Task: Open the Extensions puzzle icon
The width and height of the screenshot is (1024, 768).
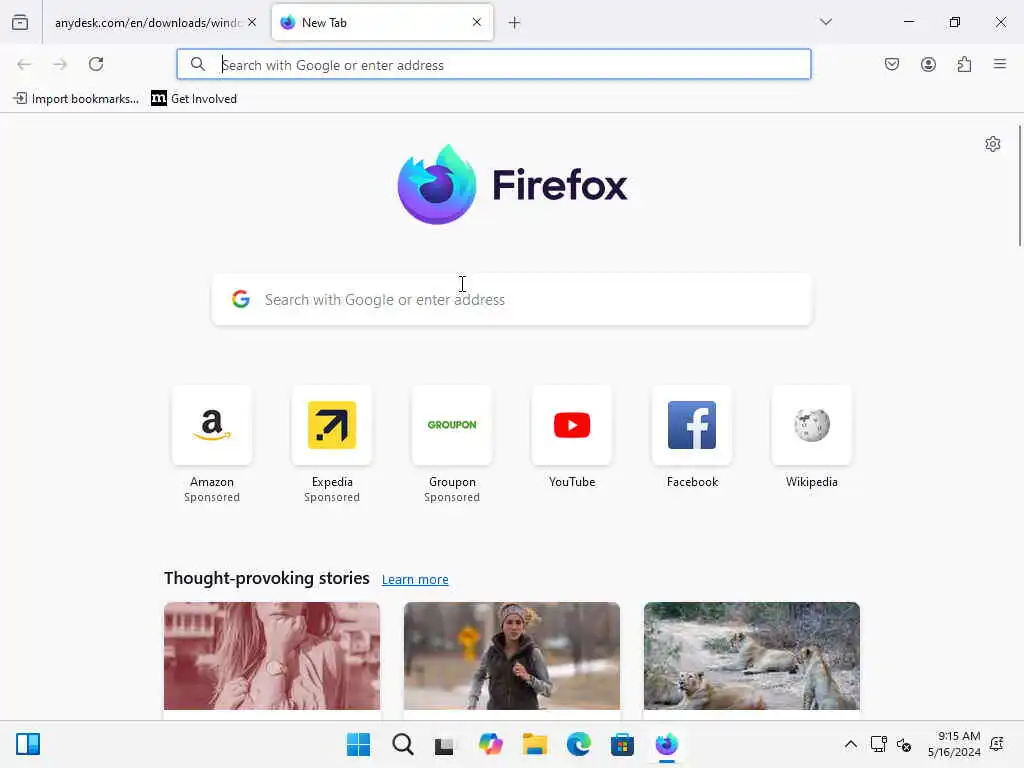Action: pyautogui.click(x=964, y=64)
